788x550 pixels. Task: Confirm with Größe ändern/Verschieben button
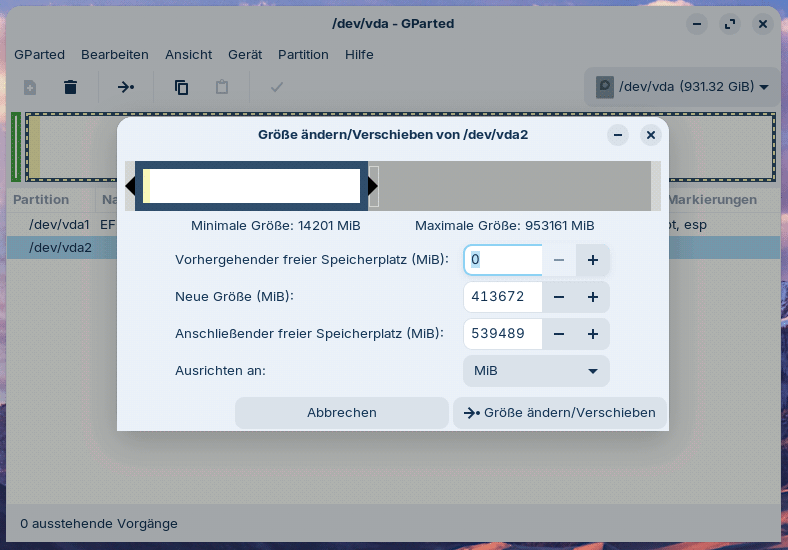pyautogui.click(x=560, y=413)
